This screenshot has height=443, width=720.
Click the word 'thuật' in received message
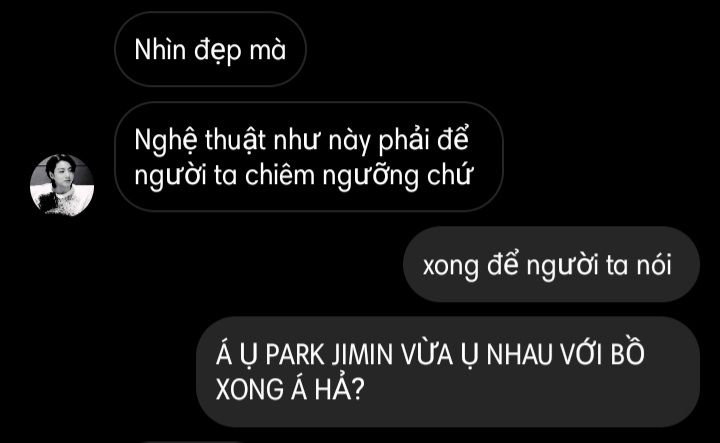235,140
